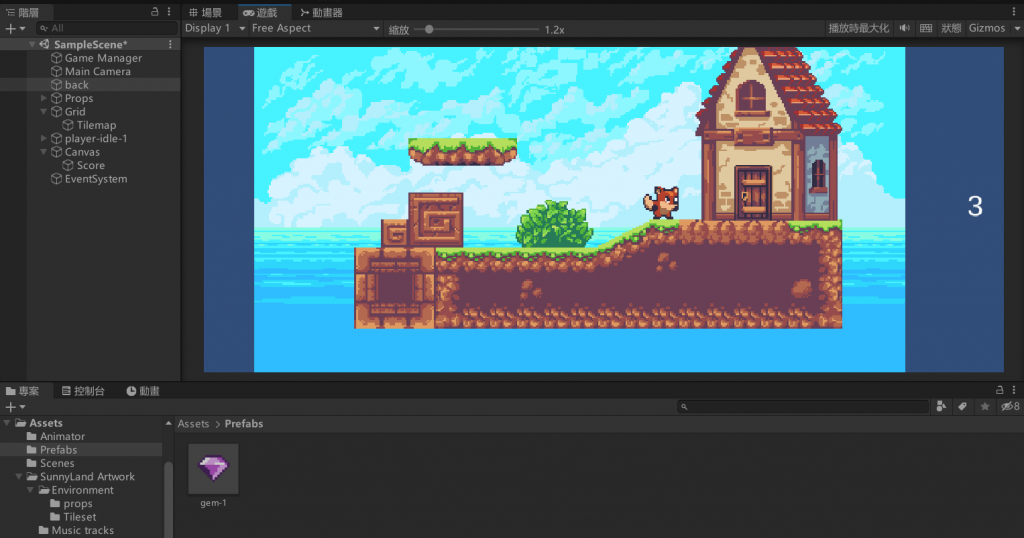
Task: Select the gem-1 prefab thumbnail
Action: tap(213, 469)
